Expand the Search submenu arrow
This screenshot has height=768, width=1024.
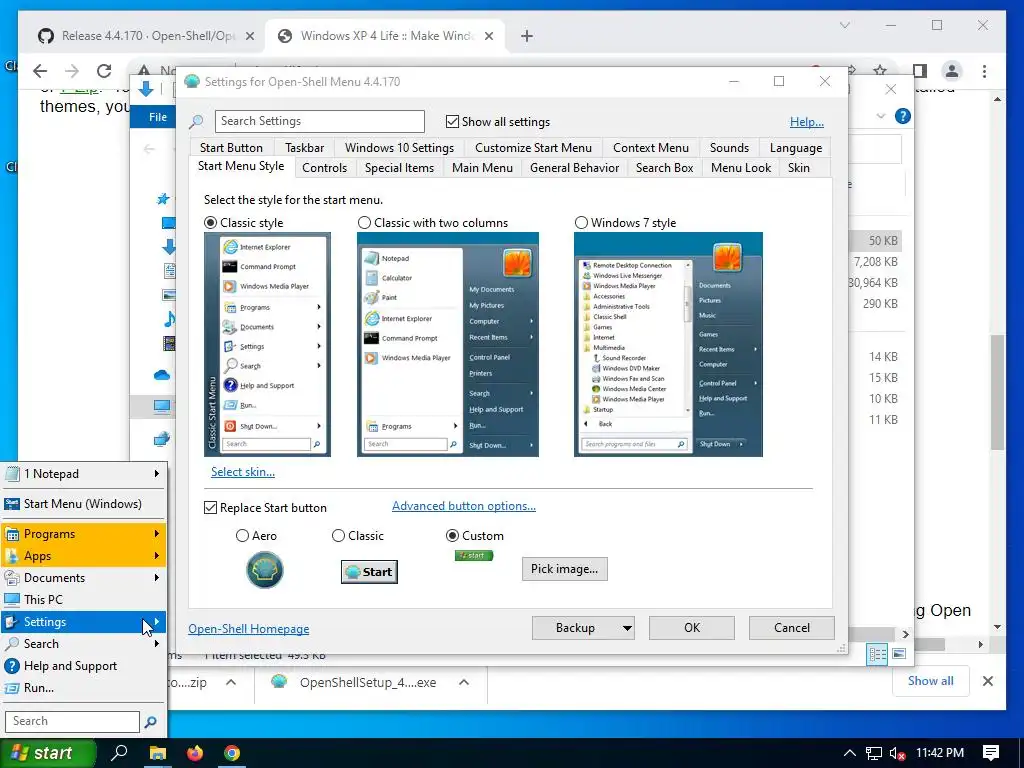tap(157, 643)
